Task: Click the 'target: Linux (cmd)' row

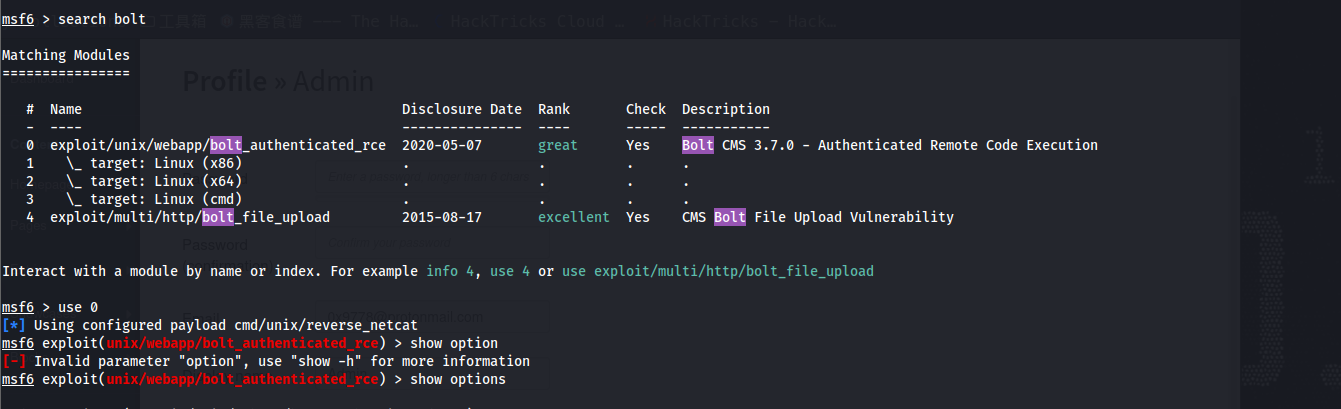Action: coord(154,200)
